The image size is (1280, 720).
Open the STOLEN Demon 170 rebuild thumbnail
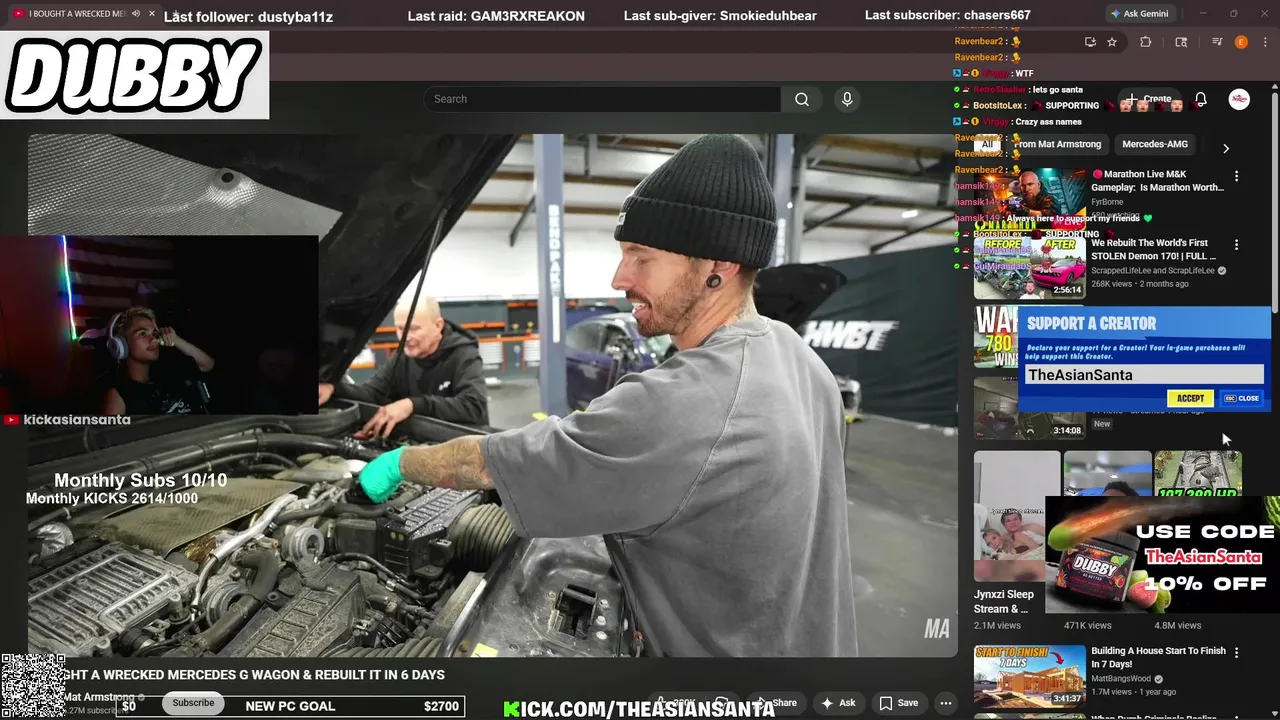[1030, 267]
